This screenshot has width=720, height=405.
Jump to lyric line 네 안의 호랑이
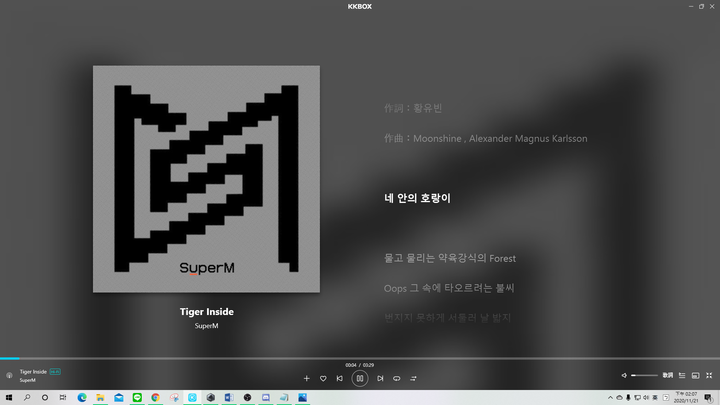[x=417, y=198]
